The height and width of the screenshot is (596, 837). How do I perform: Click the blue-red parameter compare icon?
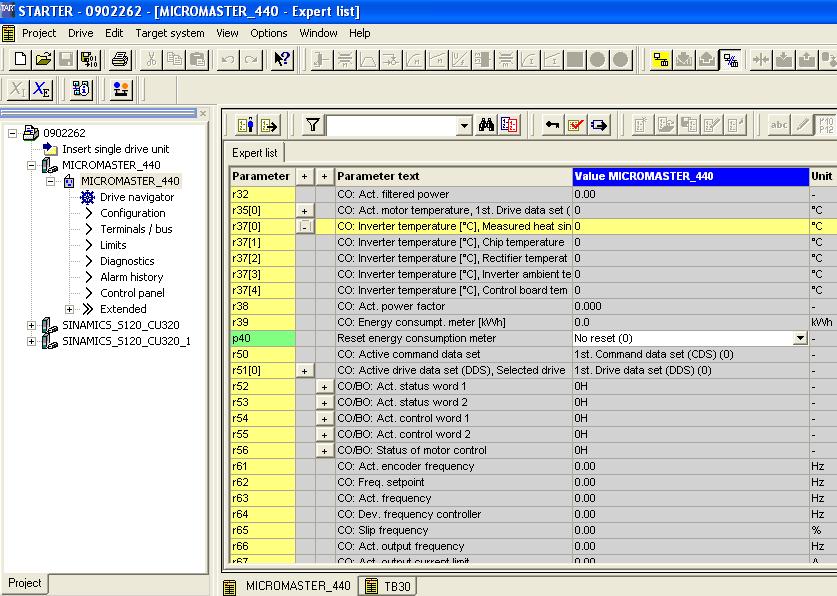point(509,125)
